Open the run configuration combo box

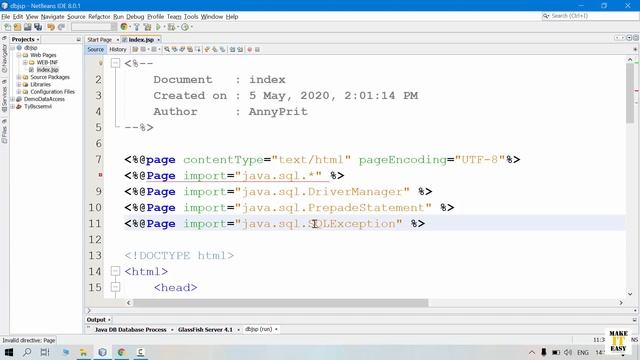click(94, 27)
